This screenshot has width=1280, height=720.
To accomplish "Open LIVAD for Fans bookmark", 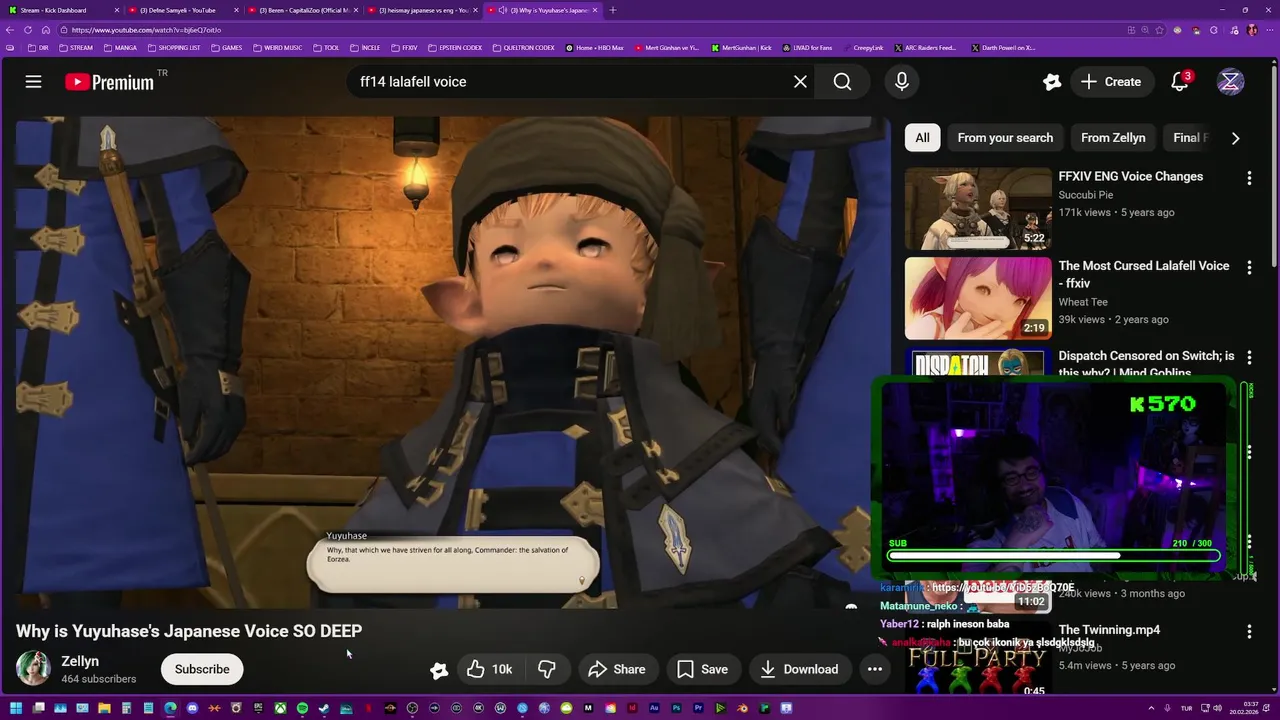I will pos(808,47).
